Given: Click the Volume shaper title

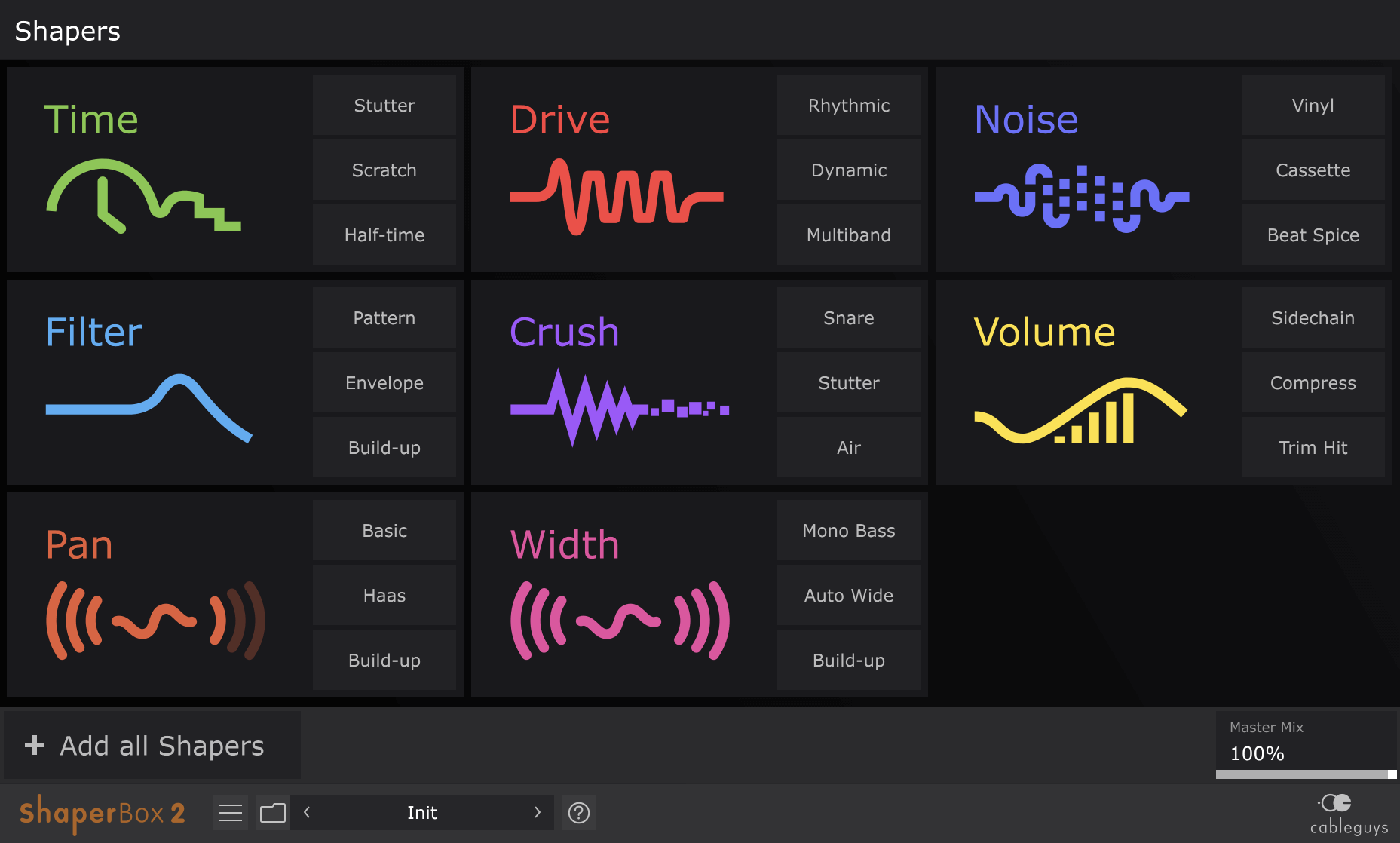Looking at the screenshot, I should point(1045,332).
